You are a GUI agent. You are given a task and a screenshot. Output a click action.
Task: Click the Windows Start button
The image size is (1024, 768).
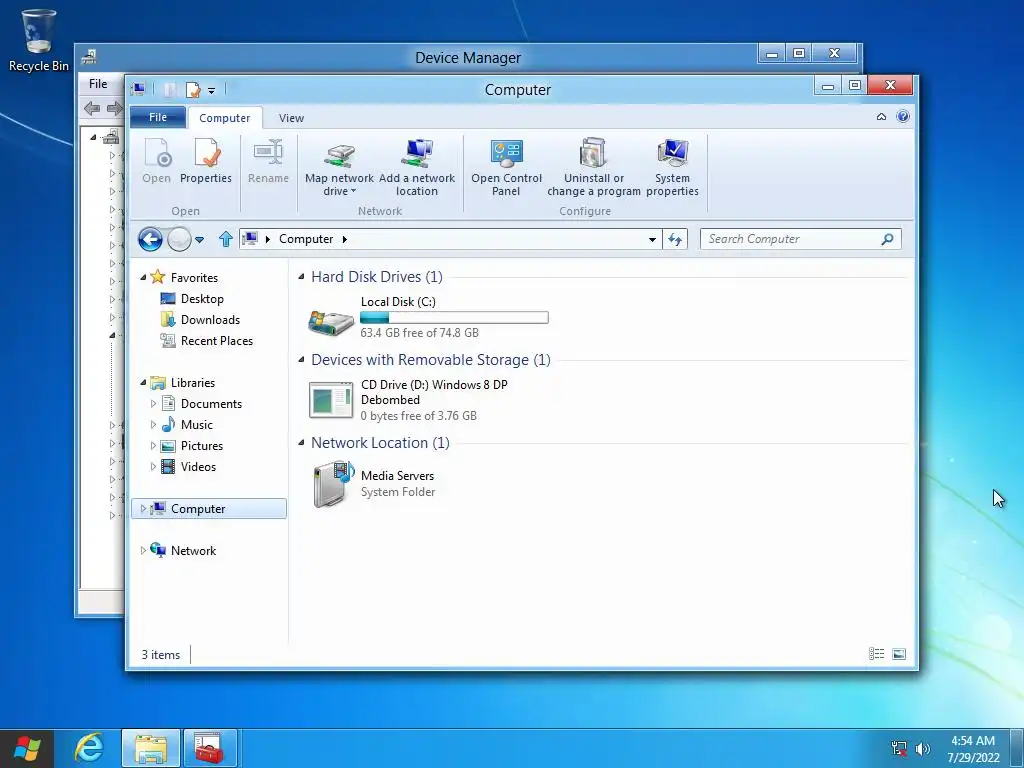click(x=27, y=748)
